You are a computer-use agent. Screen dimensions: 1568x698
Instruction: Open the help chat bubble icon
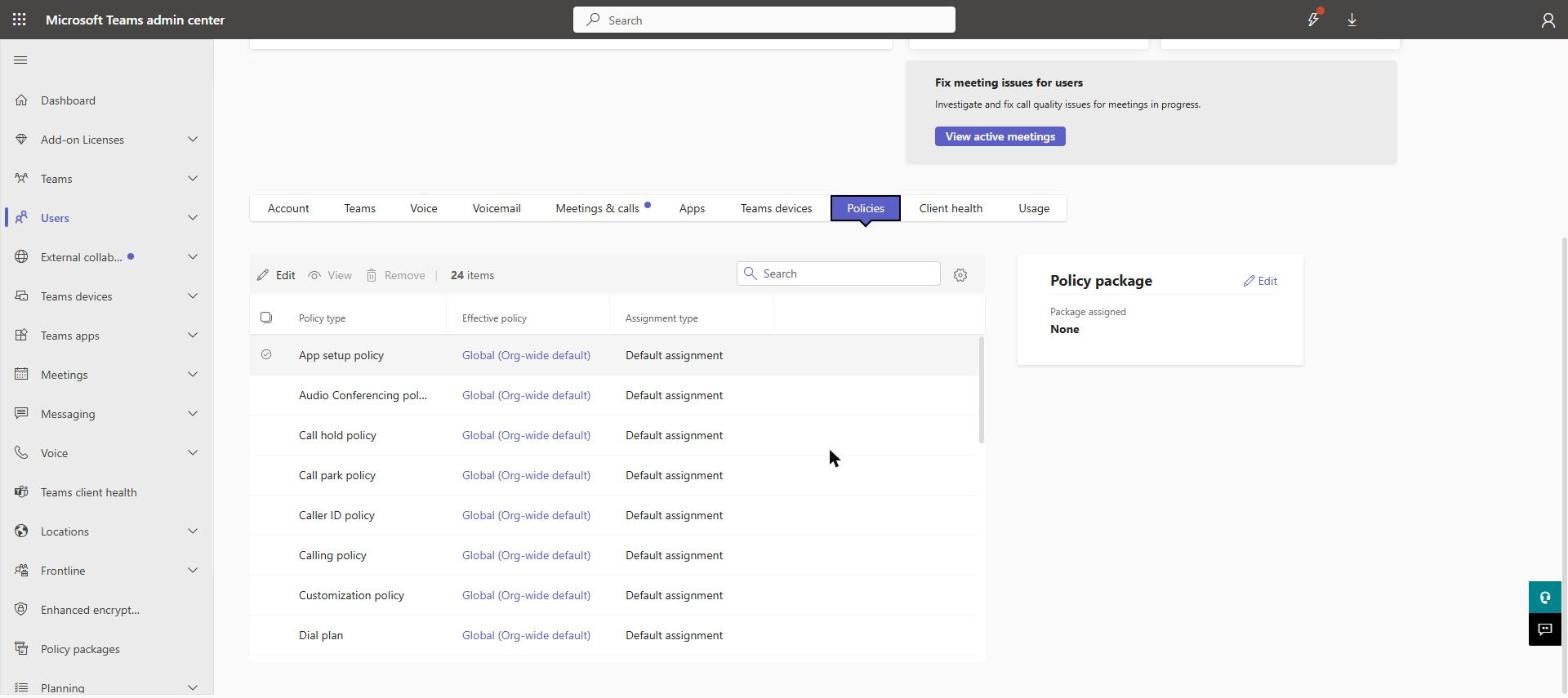tap(1545, 597)
